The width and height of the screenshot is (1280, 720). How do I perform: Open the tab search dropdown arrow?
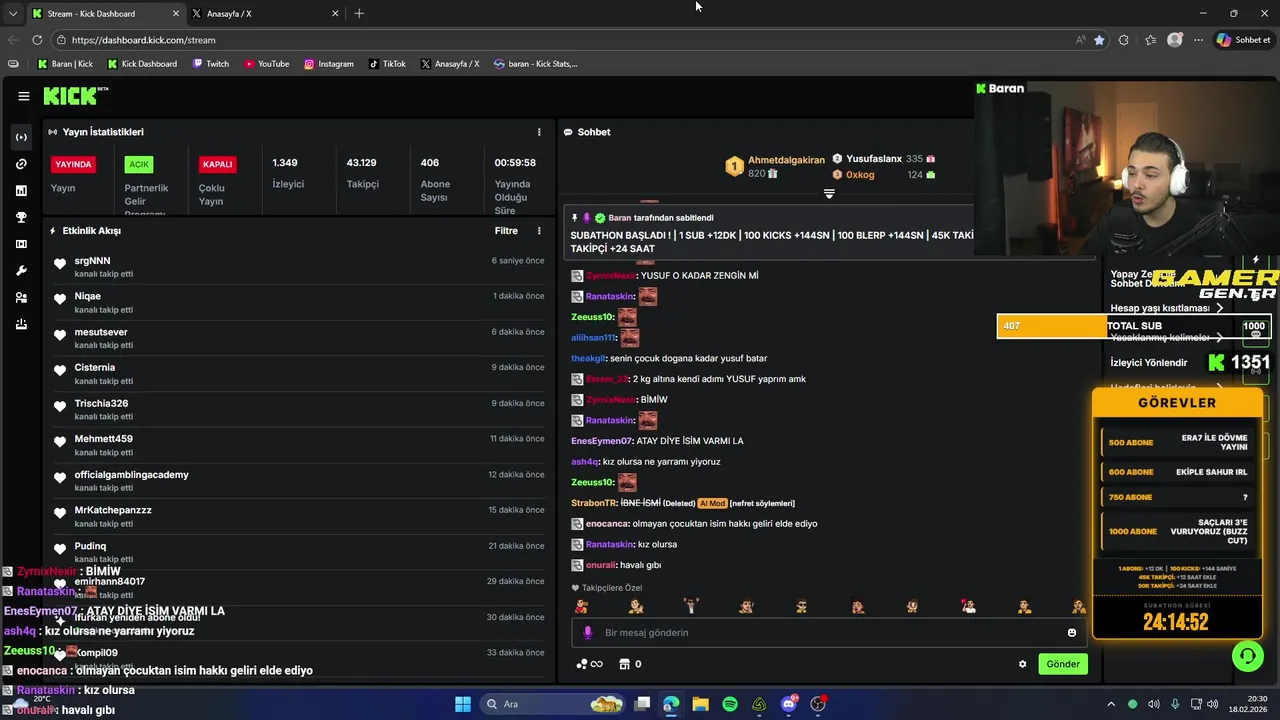coord(13,14)
